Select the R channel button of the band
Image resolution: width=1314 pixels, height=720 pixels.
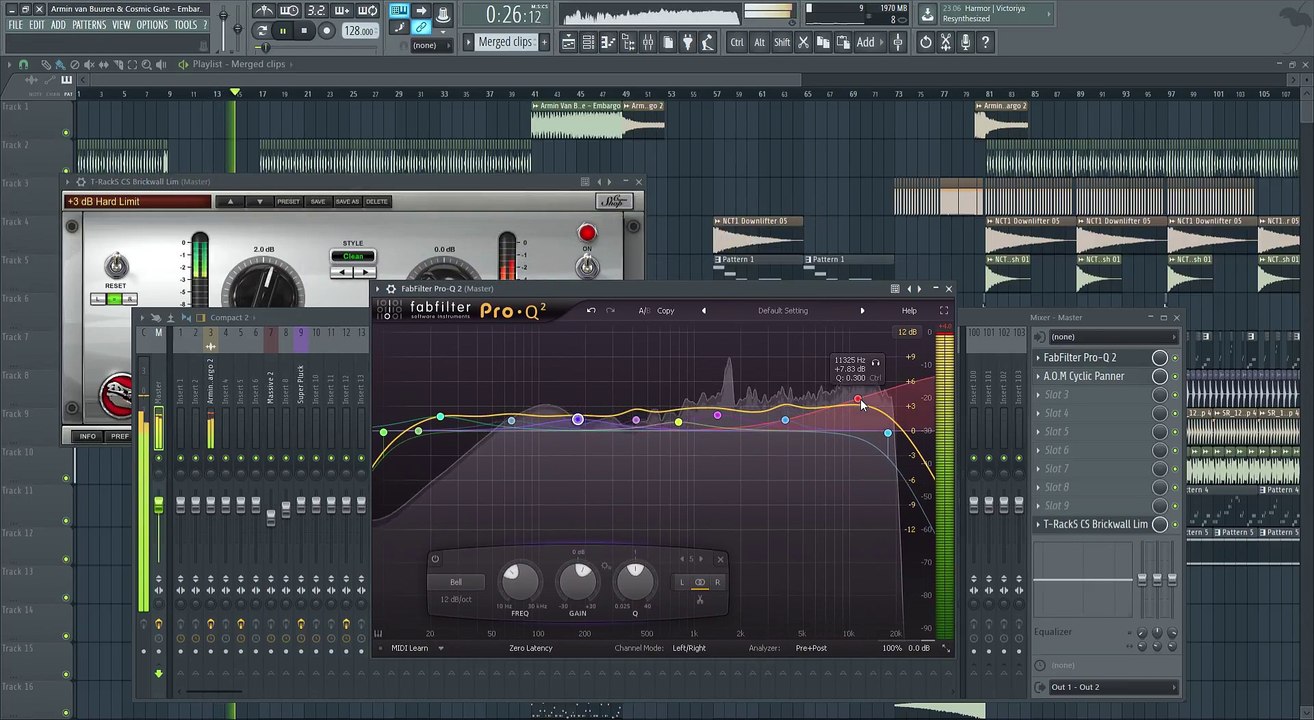(718, 582)
